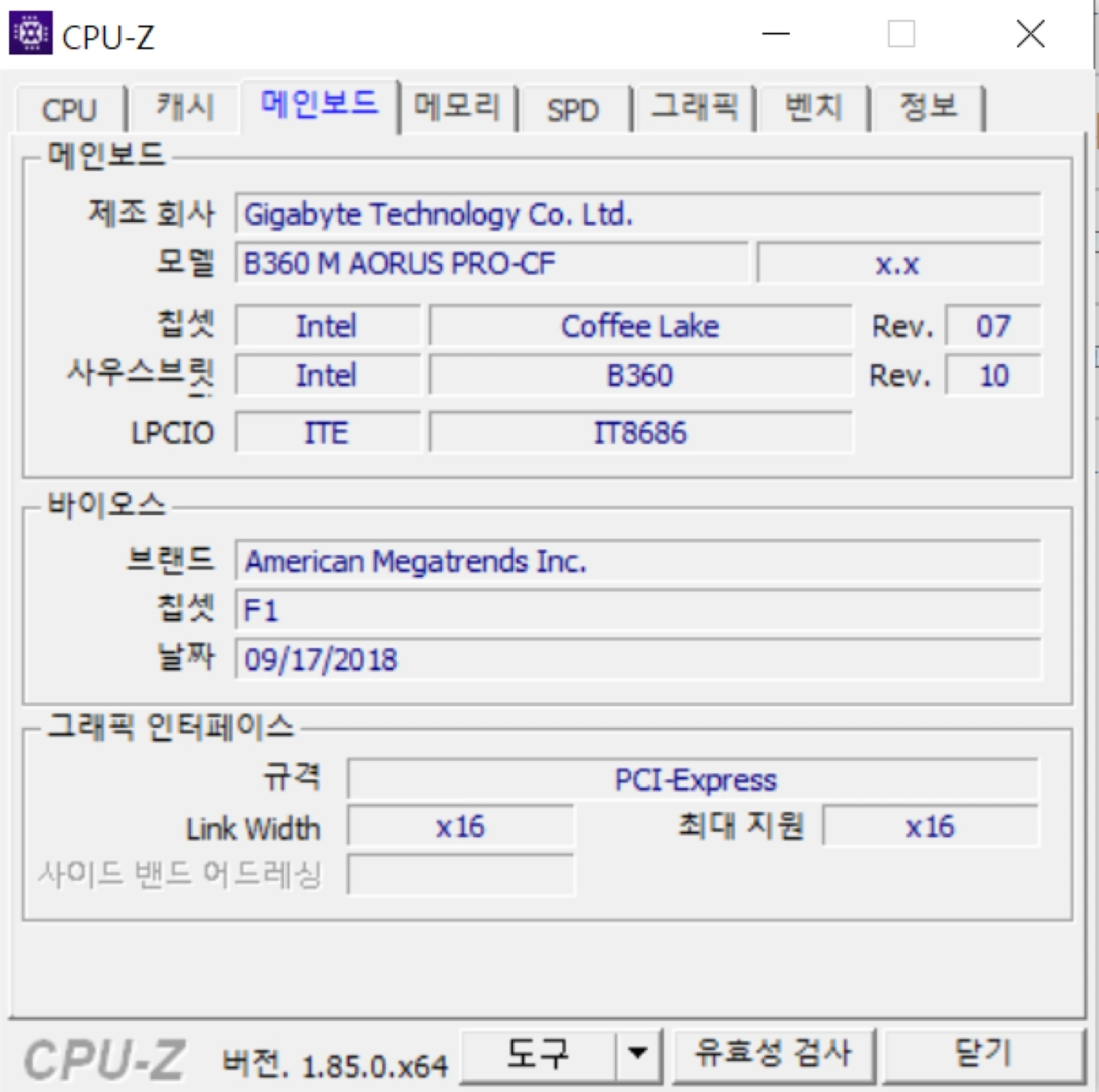1099x1092 pixels.
Task: Click the 닫기 button
Action: 983,1055
